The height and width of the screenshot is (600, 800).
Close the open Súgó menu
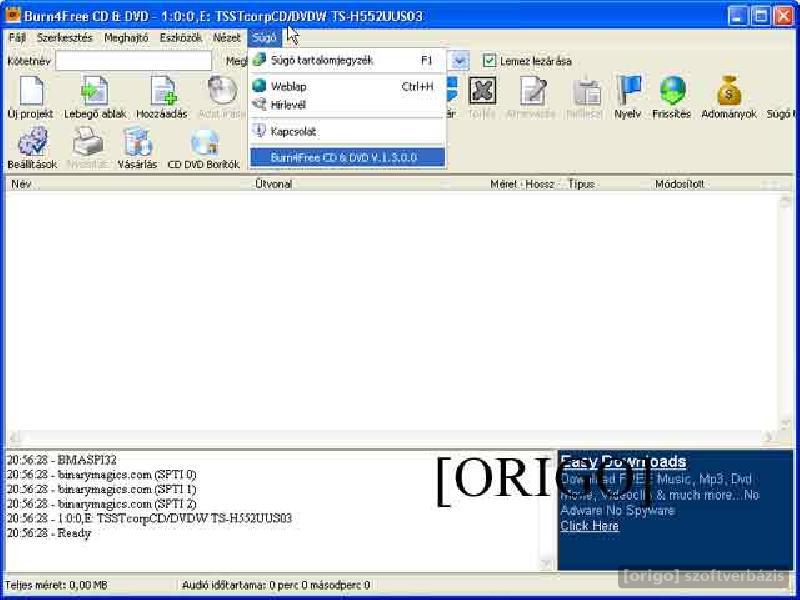(264, 38)
